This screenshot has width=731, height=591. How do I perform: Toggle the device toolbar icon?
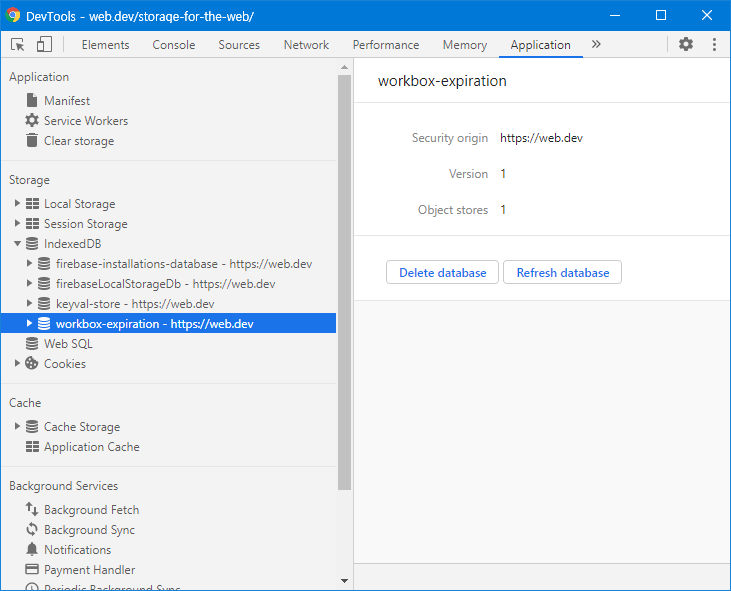(x=44, y=45)
